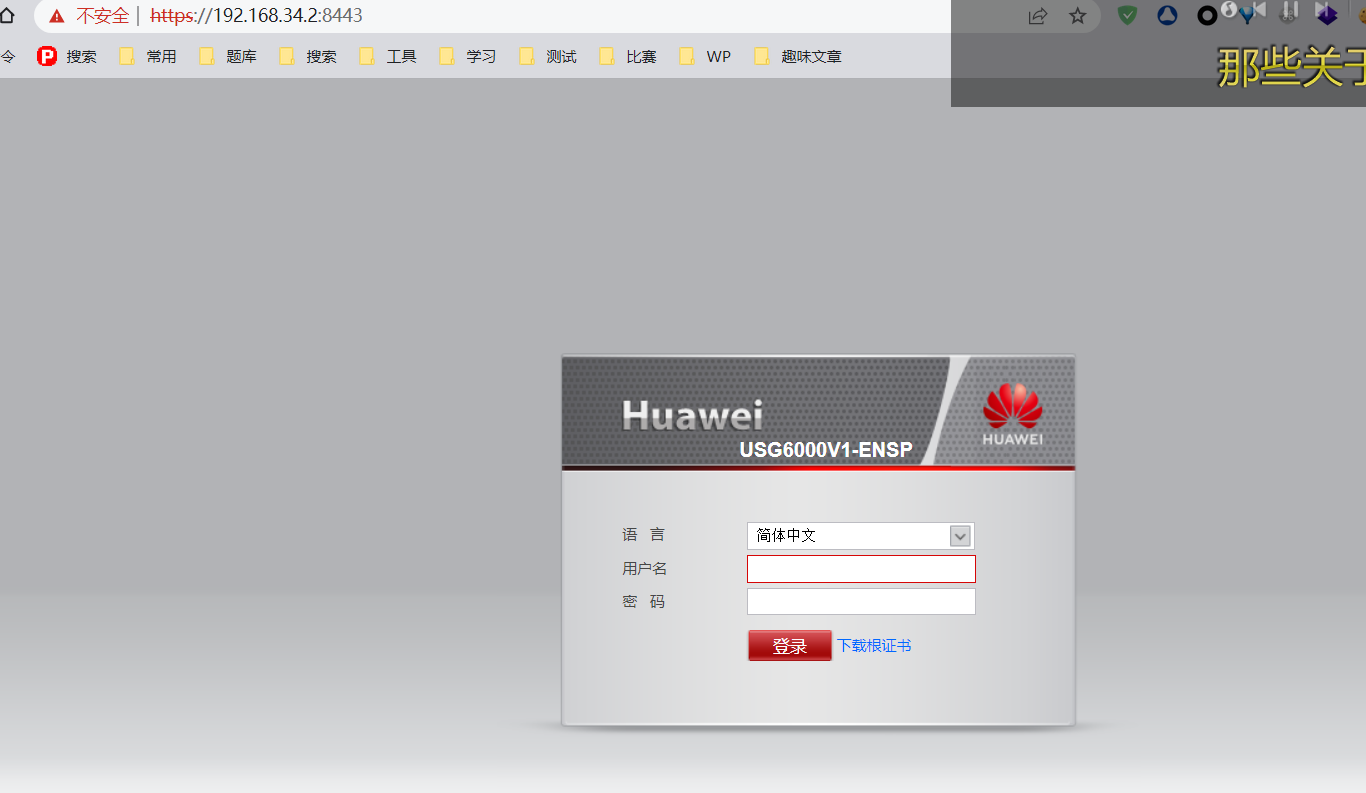Click the red not-secure warning triangle

pyautogui.click(x=56, y=16)
